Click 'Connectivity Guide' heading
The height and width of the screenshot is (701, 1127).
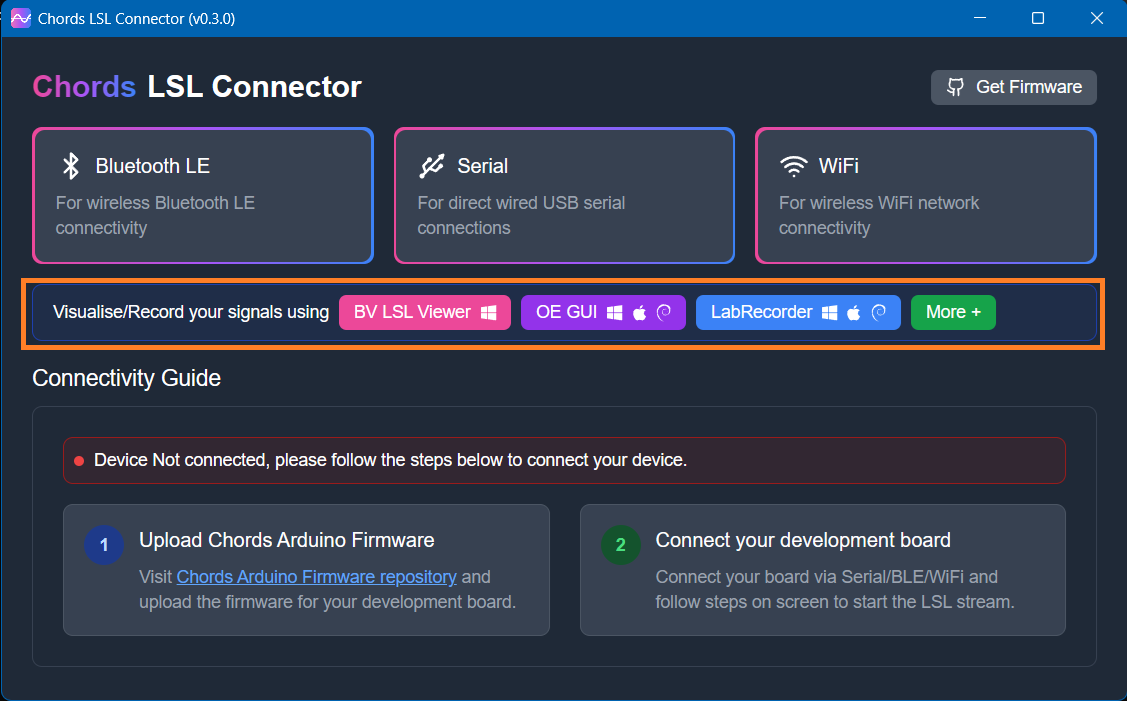tap(126, 378)
